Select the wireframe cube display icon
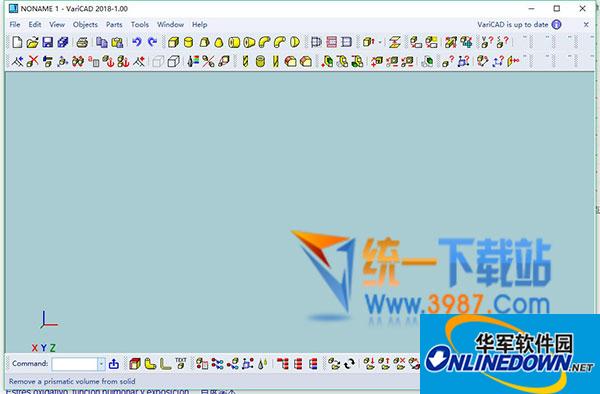This screenshot has height=394, width=600. 173,61
